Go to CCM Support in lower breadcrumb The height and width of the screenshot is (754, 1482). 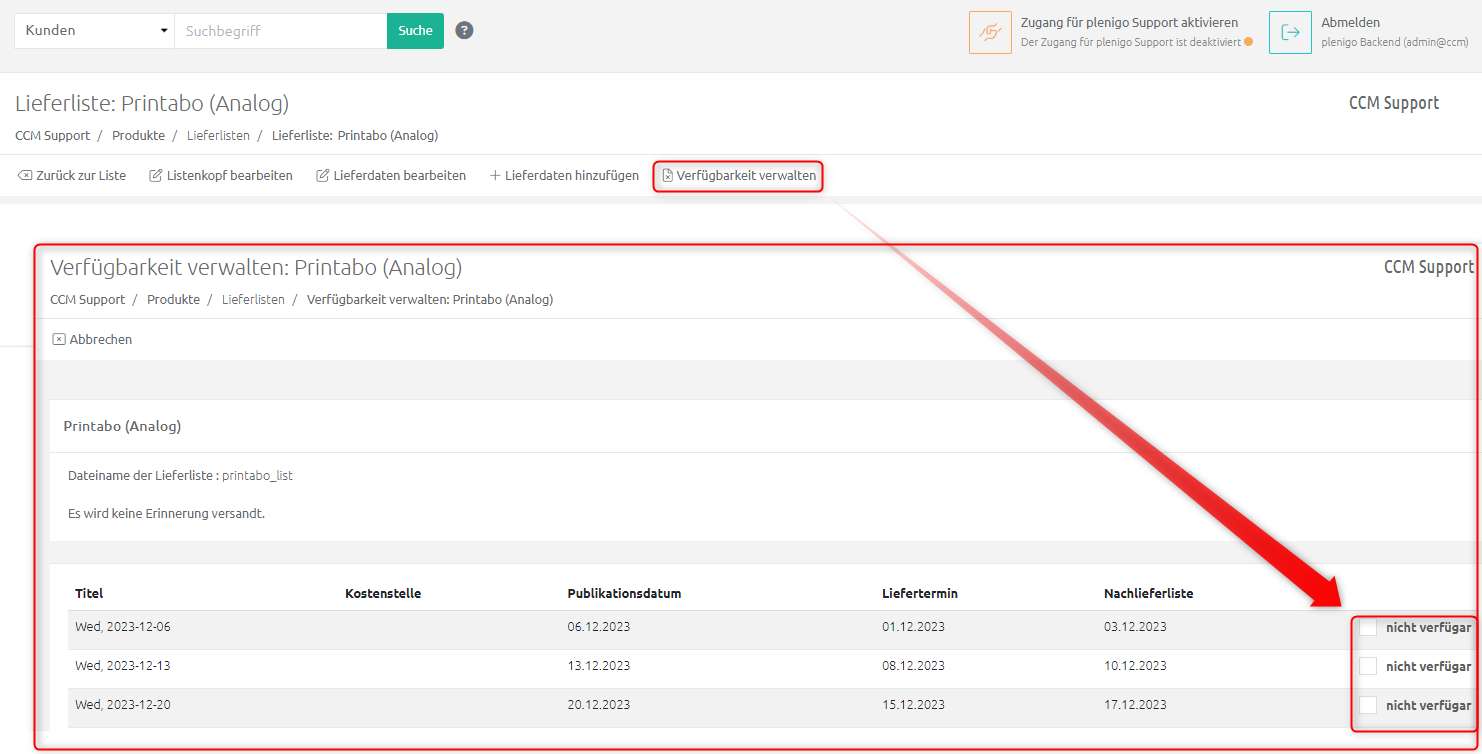tap(87, 299)
